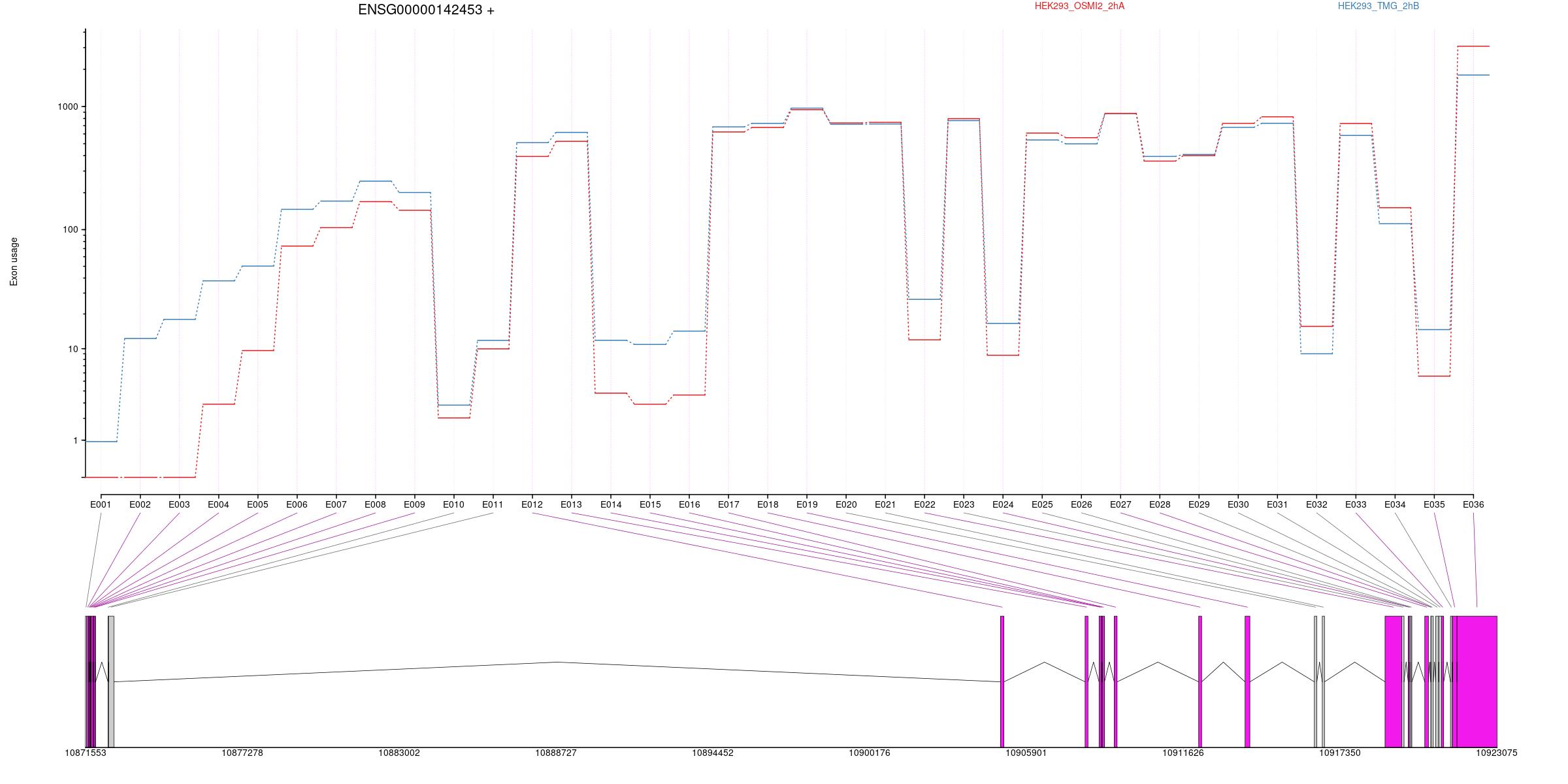Click exon label E016
This screenshot has height=784, width=1568.
689,505
